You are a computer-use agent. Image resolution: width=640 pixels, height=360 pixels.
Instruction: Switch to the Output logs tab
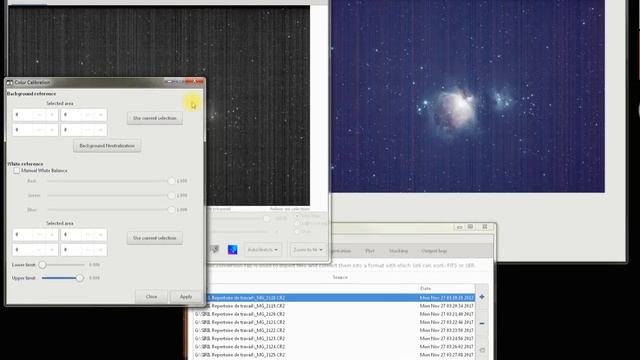tap(434, 251)
